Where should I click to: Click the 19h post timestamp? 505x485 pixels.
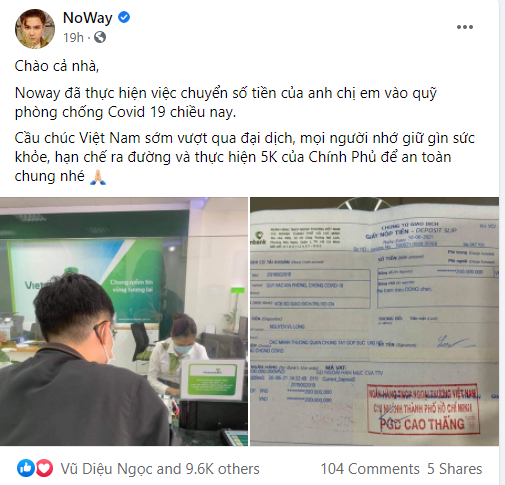coord(73,38)
